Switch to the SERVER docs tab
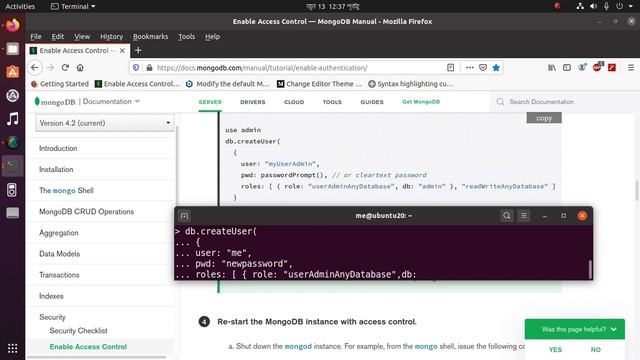Image resolution: width=640 pixels, height=360 pixels. (x=210, y=102)
